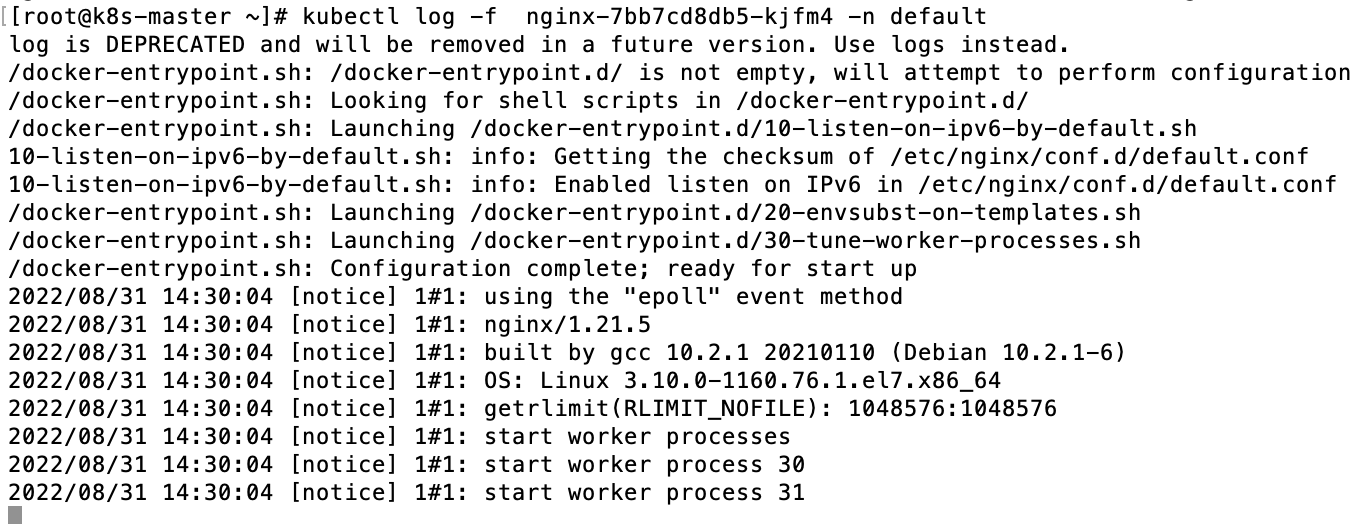Click the gcc 10.2.1 build info text

coord(680,352)
